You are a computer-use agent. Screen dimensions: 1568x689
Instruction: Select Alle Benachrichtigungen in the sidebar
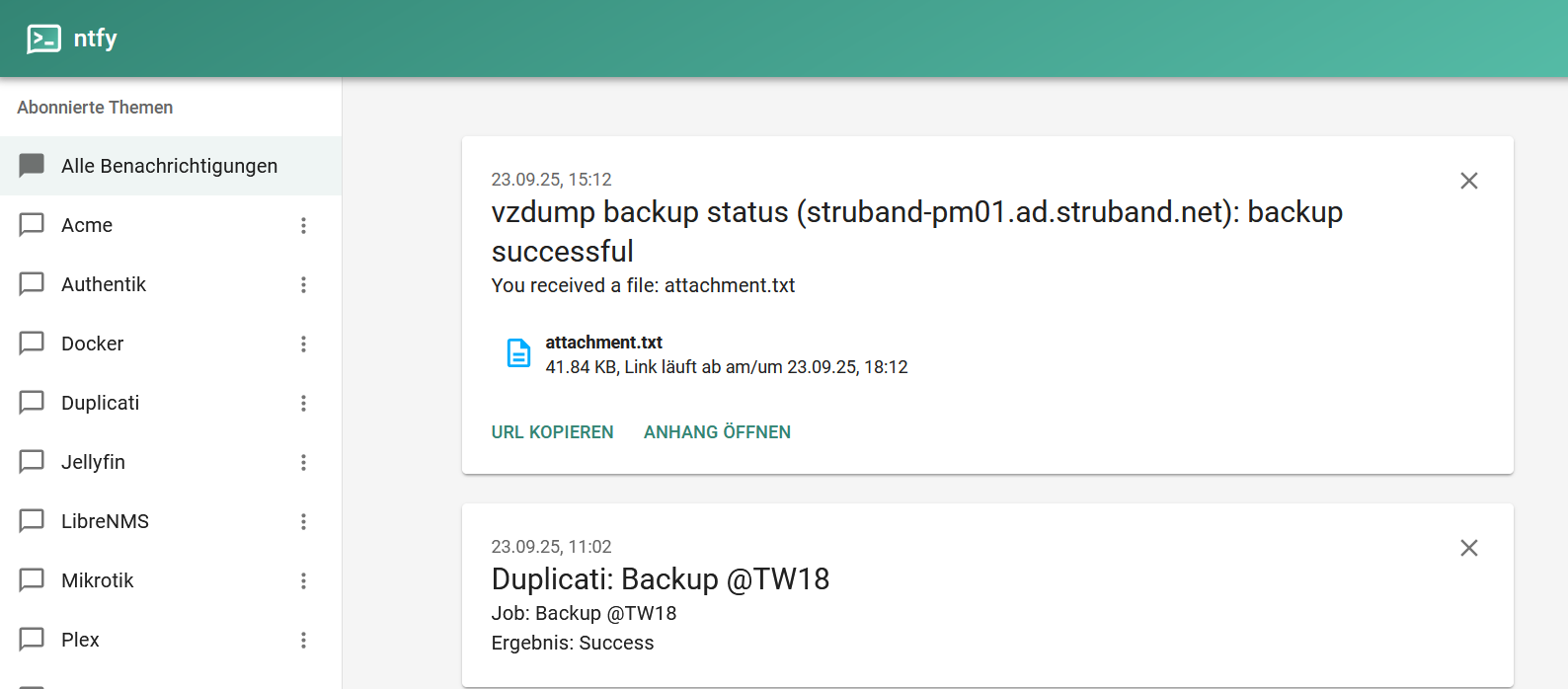(x=169, y=166)
